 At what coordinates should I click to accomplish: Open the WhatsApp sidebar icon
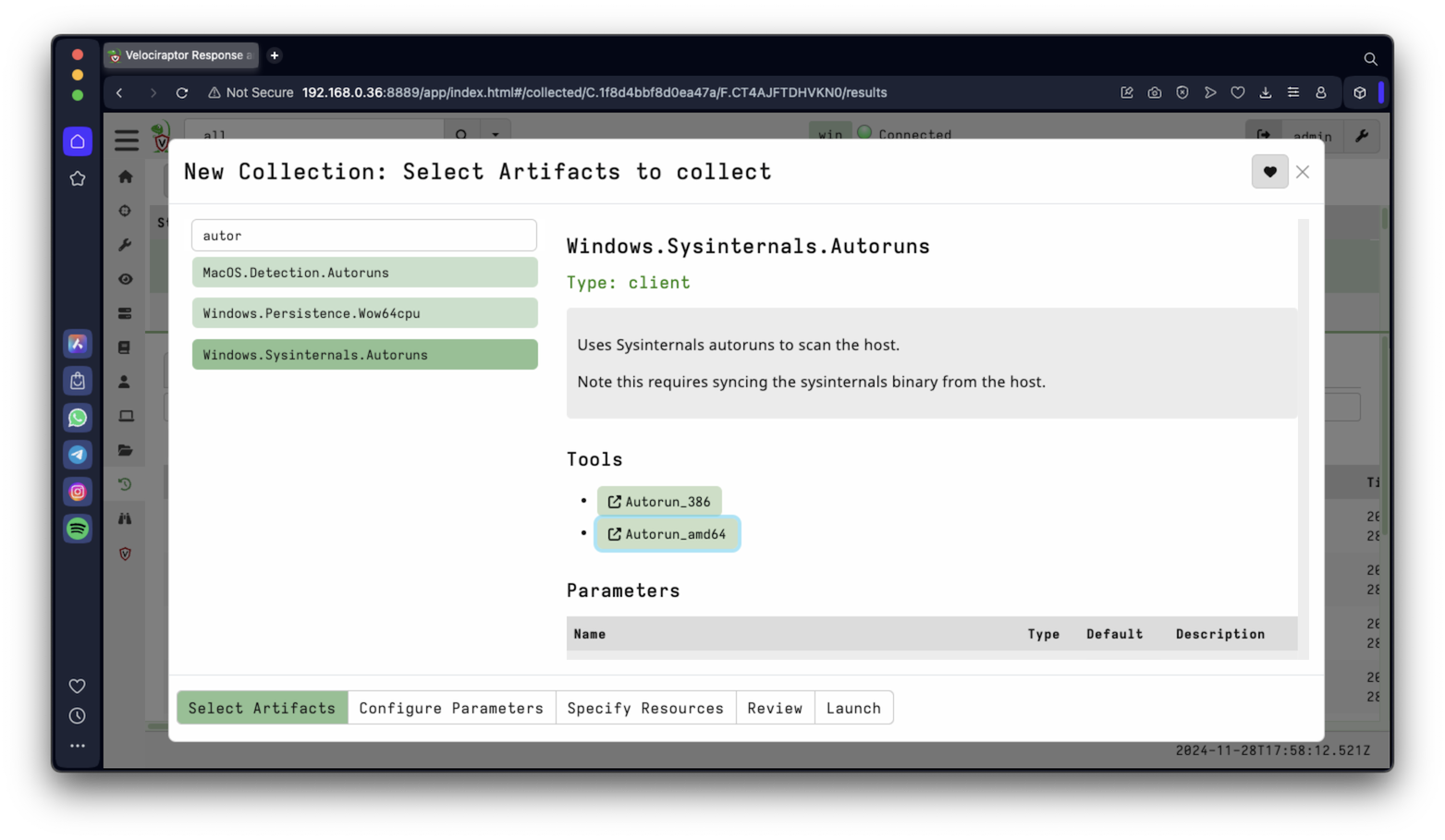coord(78,418)
